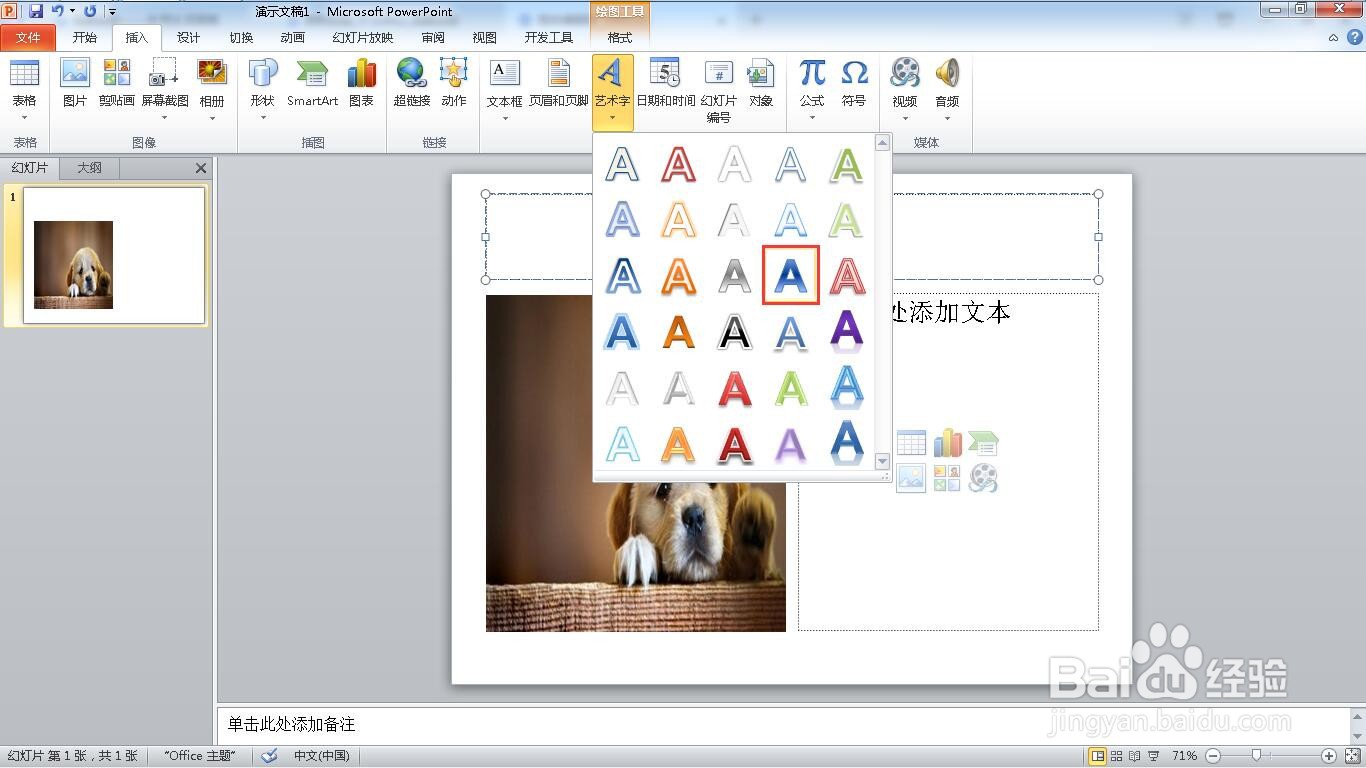Expand the 音频 audio dropdown arrow
This screenshot has width=1366, height=768.
click(947, 118)
